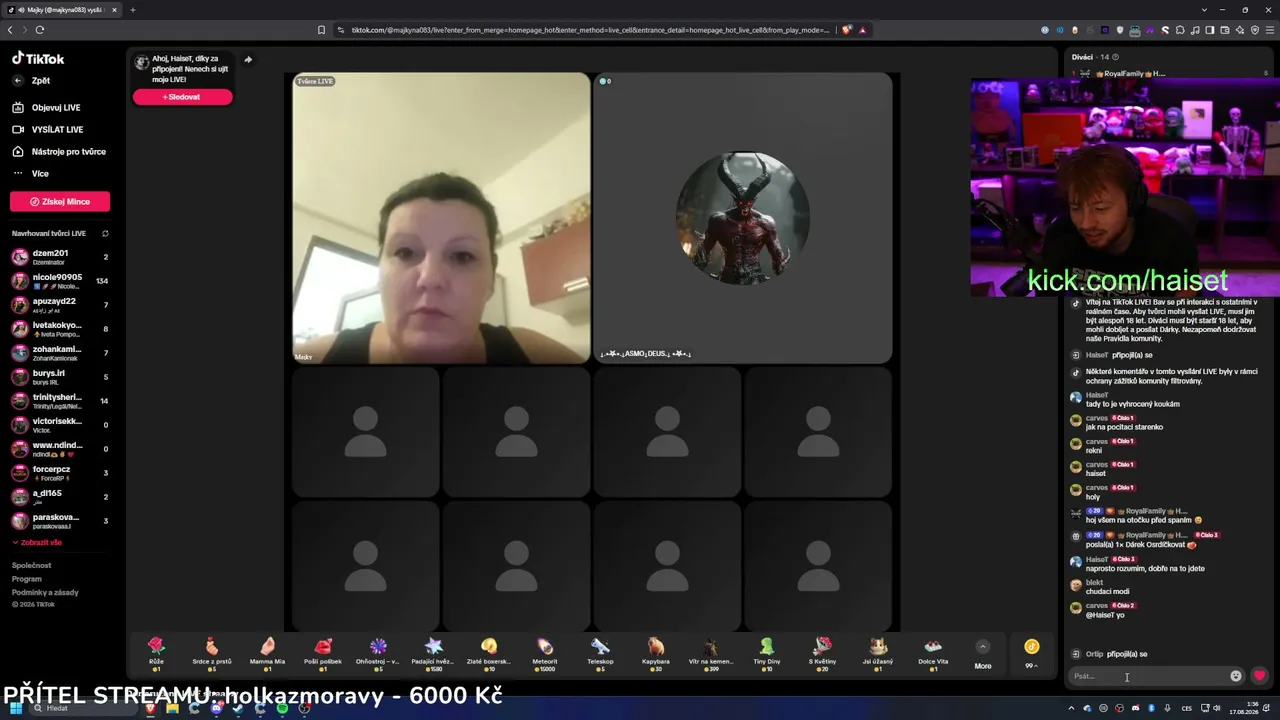This screenshot has height=720, width=1280.
Task: Open nicole90905 recommended live creator
Action: 60,281
